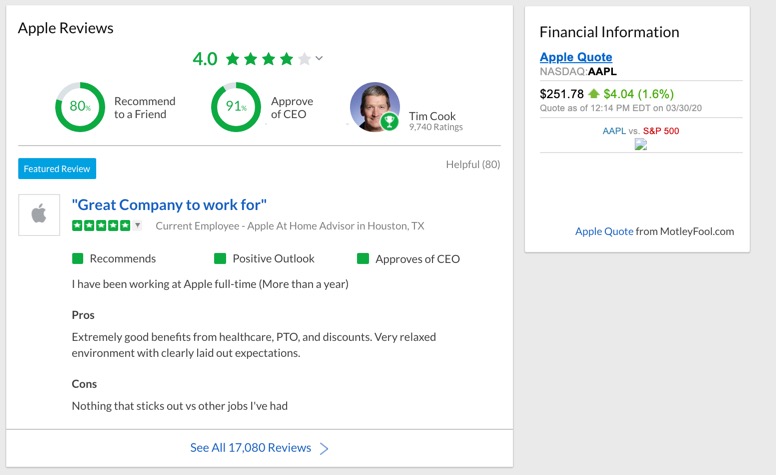Click the green price-up arrow icon
Viewport: 776px width, 475px height.
(594, 94)
